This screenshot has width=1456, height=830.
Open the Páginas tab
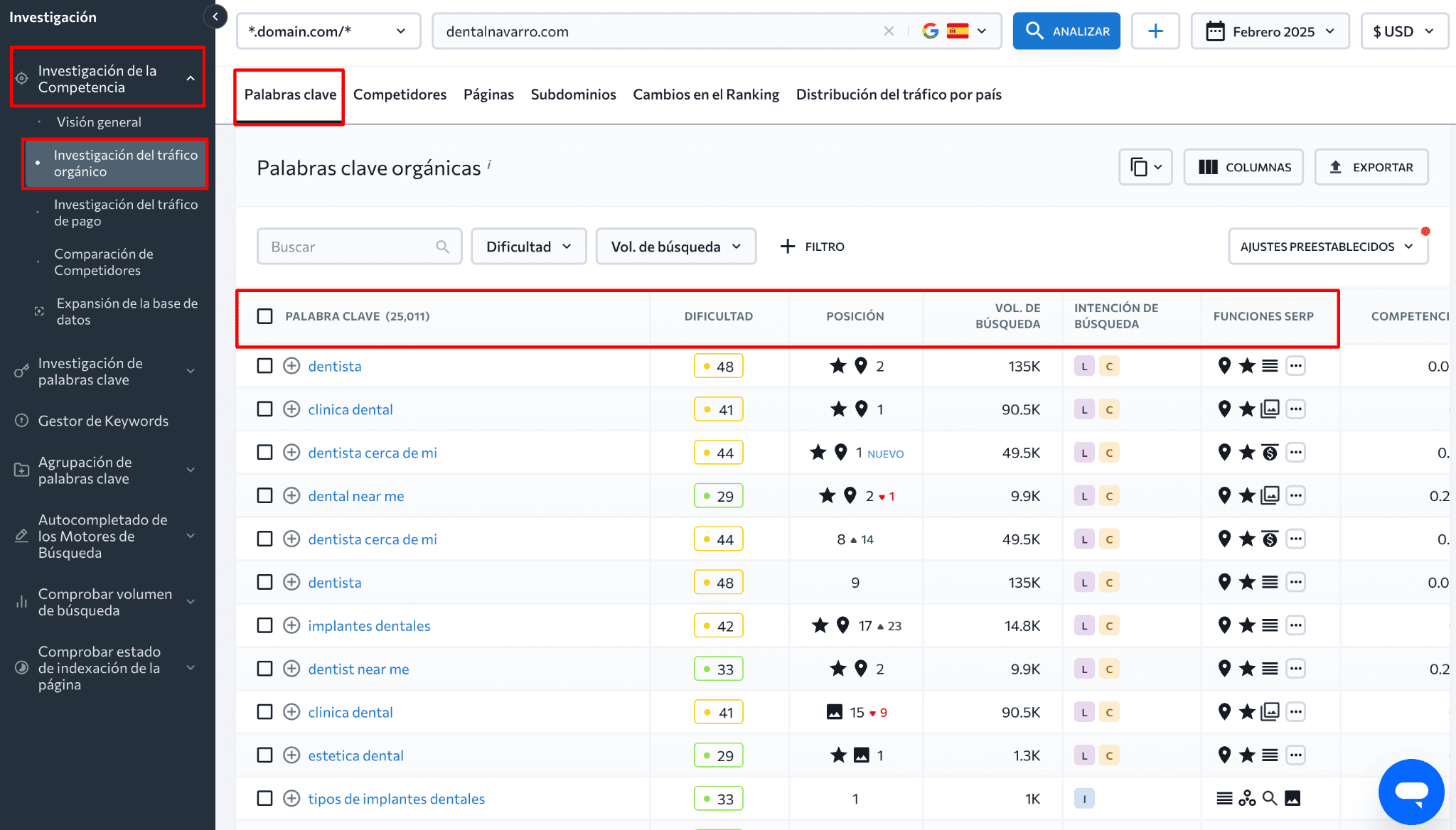(x=488, y=95)
